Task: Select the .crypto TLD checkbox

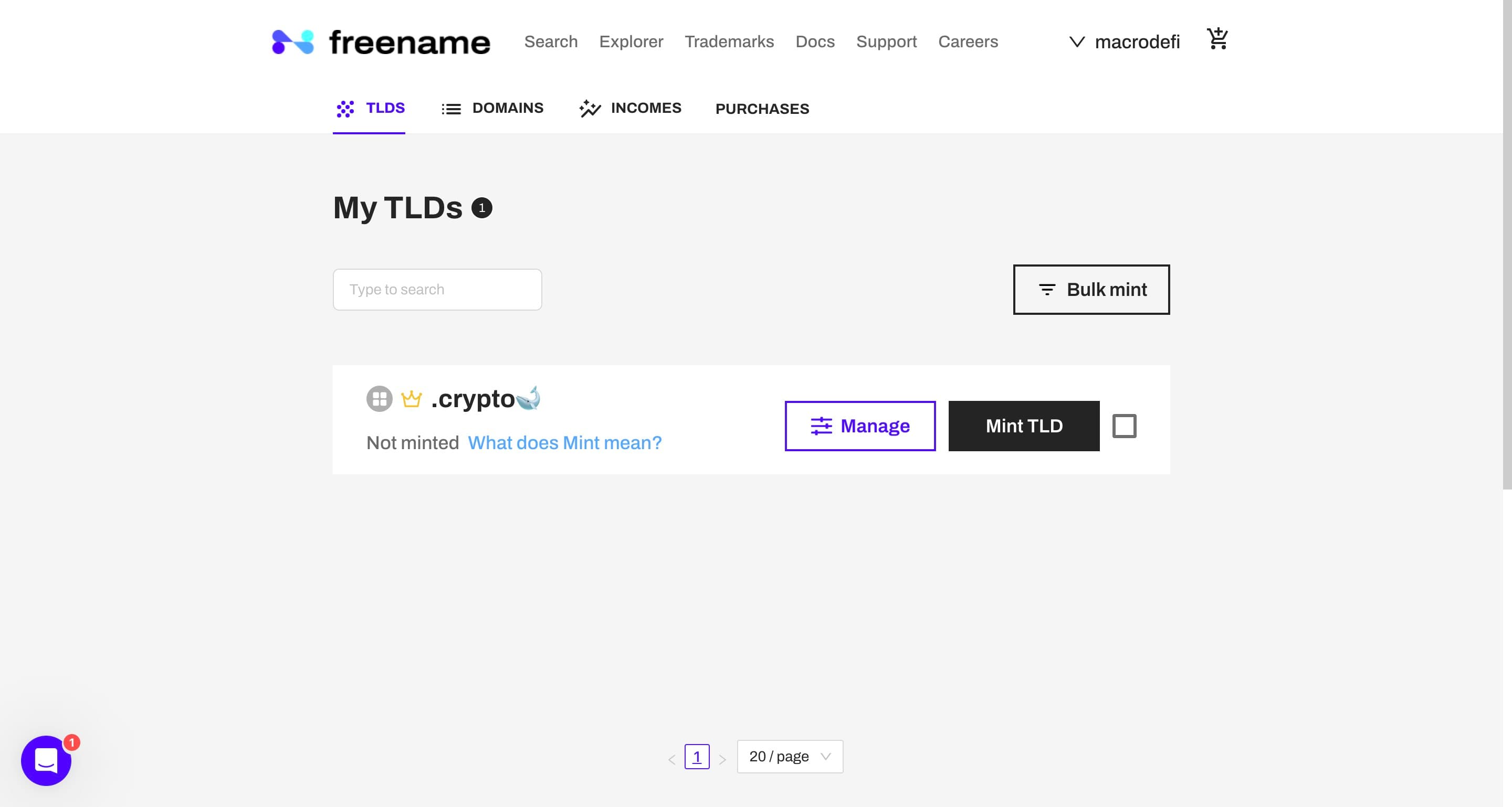Action: tap(1124, 426)
